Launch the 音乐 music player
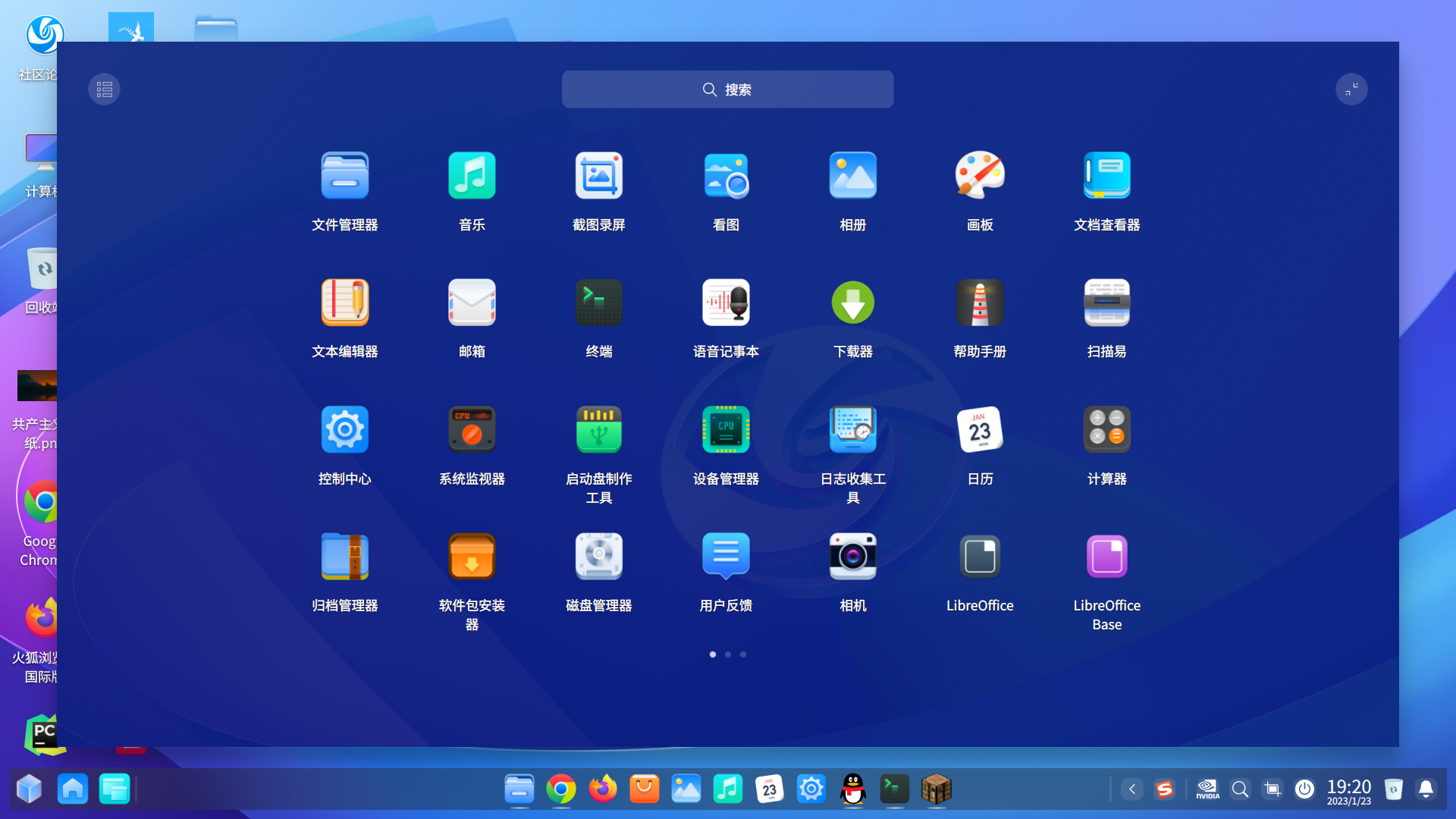The image size is (1456, 819). click(471, 175)
